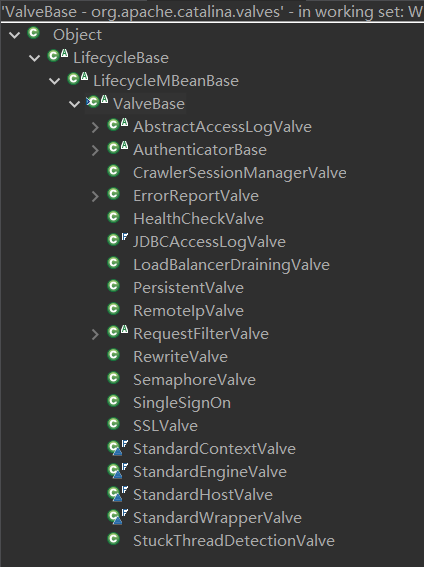Screen dimensions: 424x567
Task: Collapse the LifecycleBase node chevron
Action: click(x=34, y=58)
